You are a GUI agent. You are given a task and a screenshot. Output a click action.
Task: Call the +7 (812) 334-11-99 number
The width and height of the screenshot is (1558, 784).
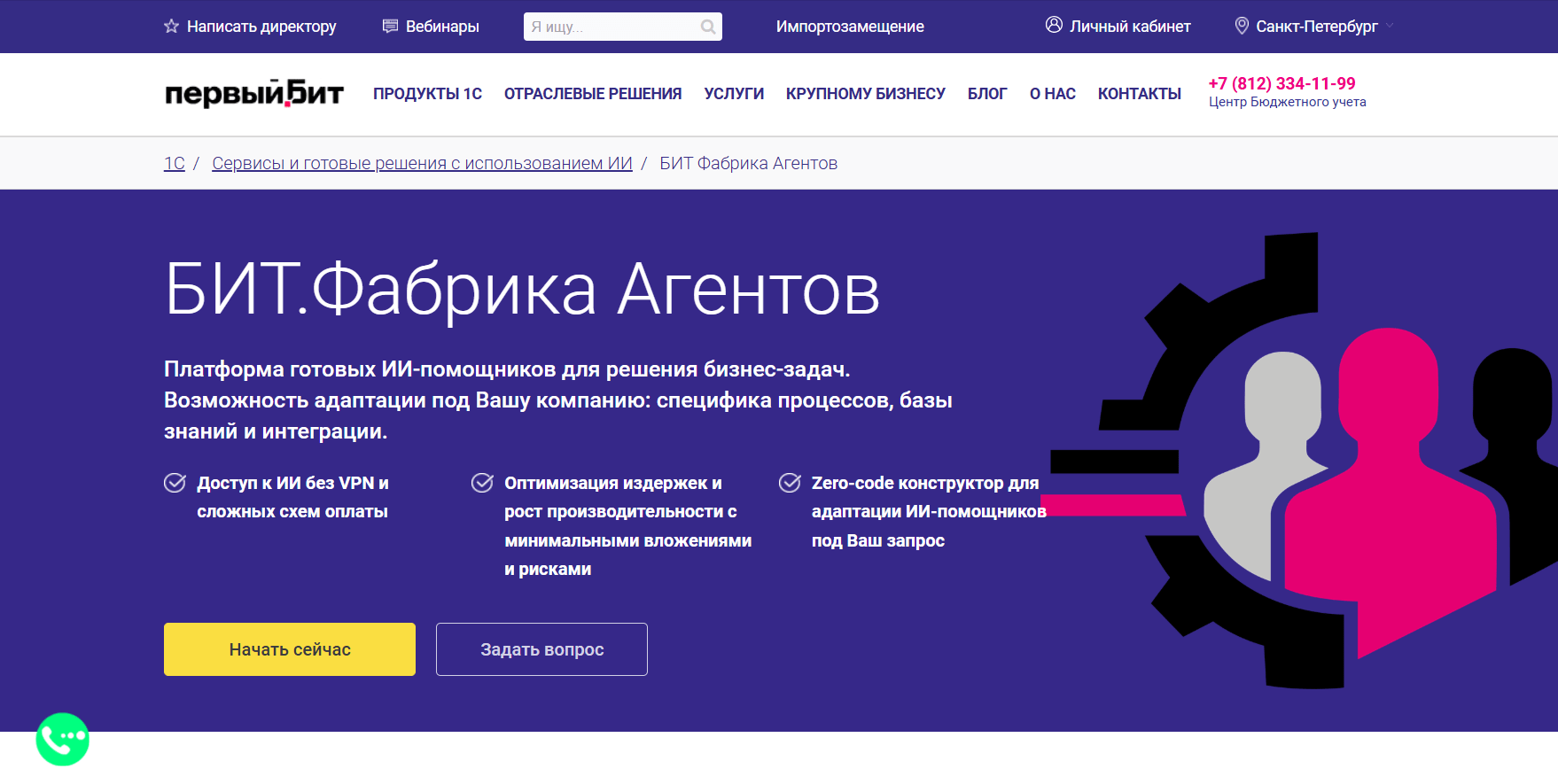(x=1281, y=83)
